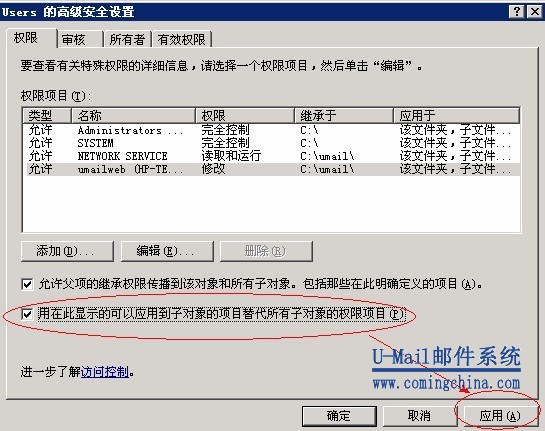The width and height of the screenshot is (545, 431).
Task: Click the 编辑(E)... button
Action: (167, 251)
